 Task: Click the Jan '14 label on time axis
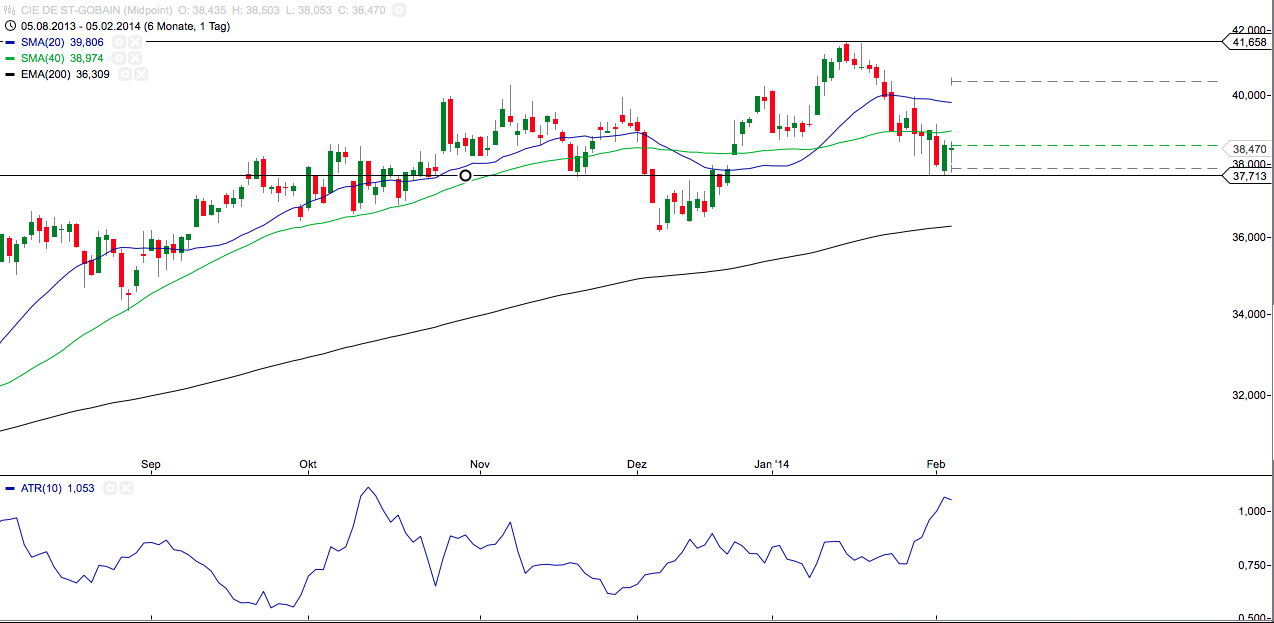click(x=771, y=464)
